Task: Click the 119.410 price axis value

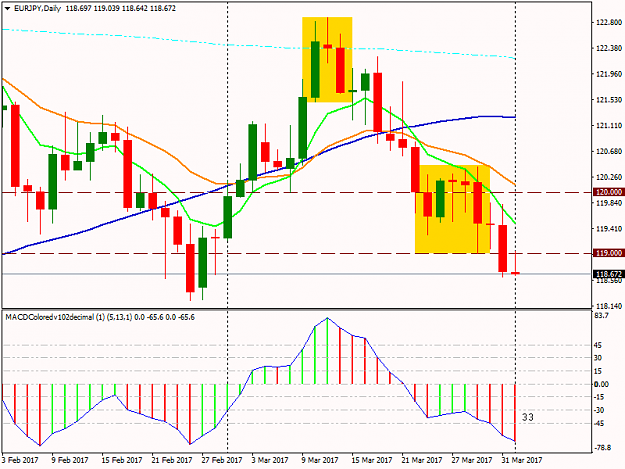Action: coord(609,229)
